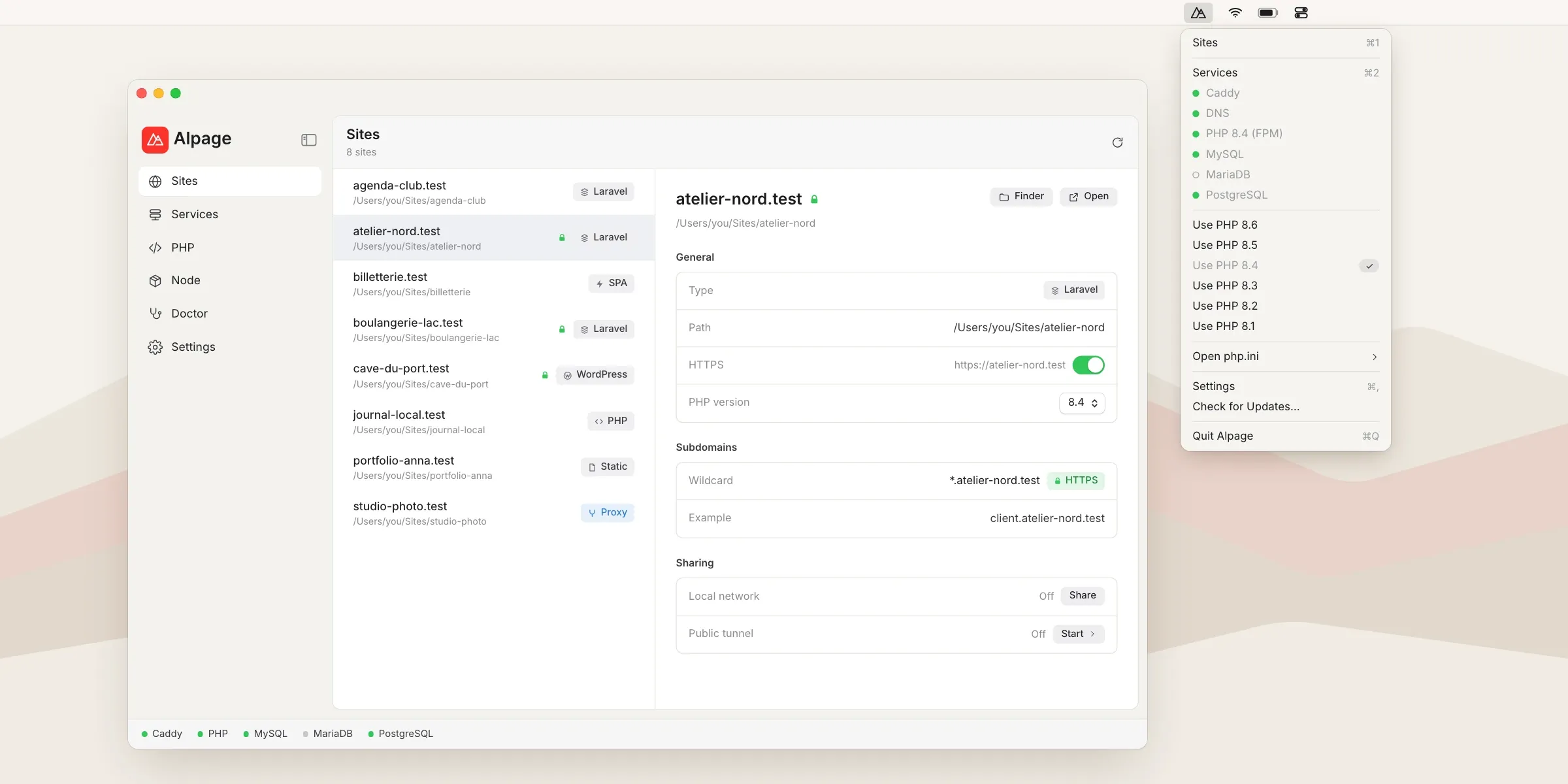Image resolution: width=1568 pixels, height=784 pixels.
Task: Select Use PHP 8.4 checked item
Action: [x=1285, y=265]
